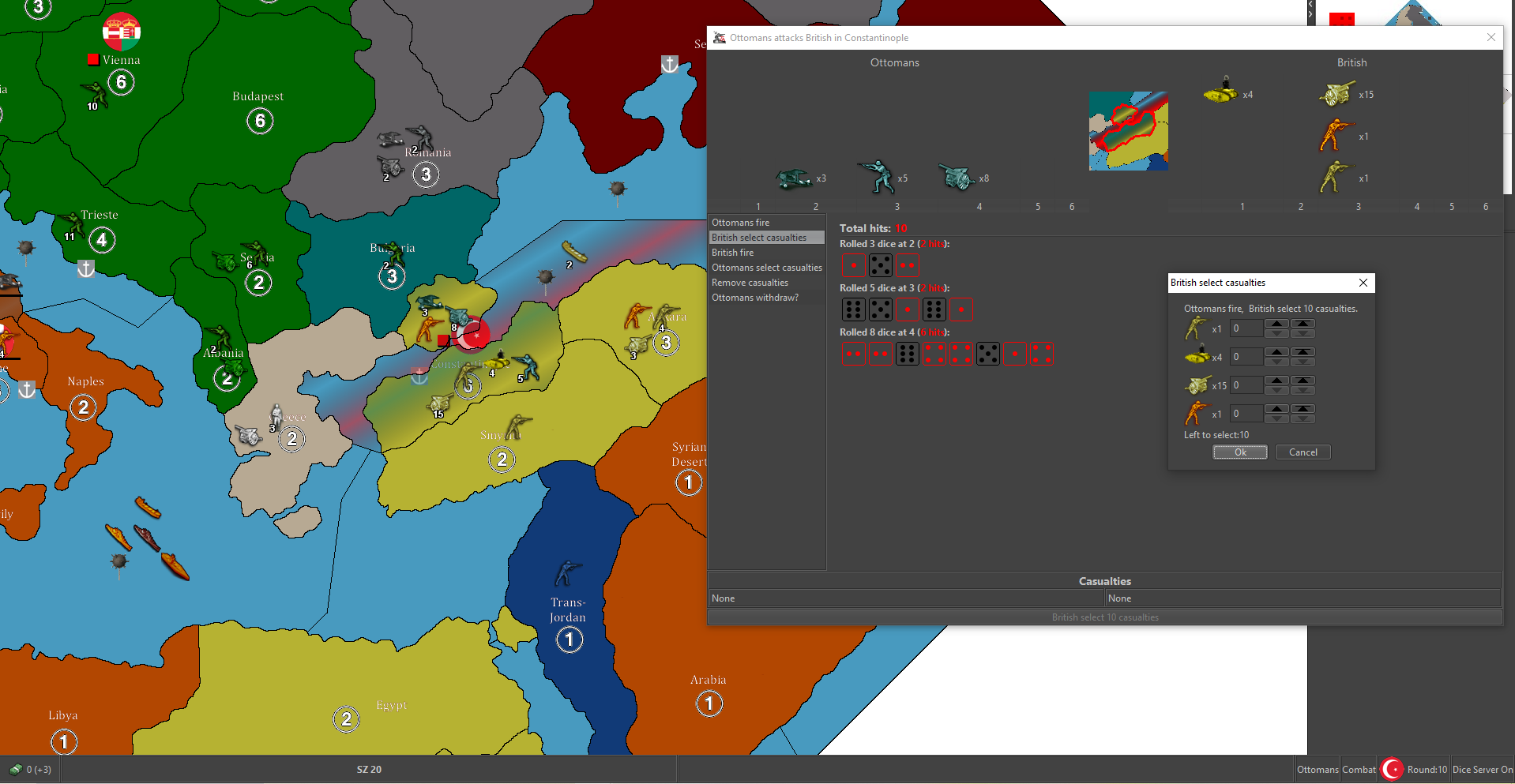Click the Ottoman infantry x5 unit icon

click(x=876, y=178)
